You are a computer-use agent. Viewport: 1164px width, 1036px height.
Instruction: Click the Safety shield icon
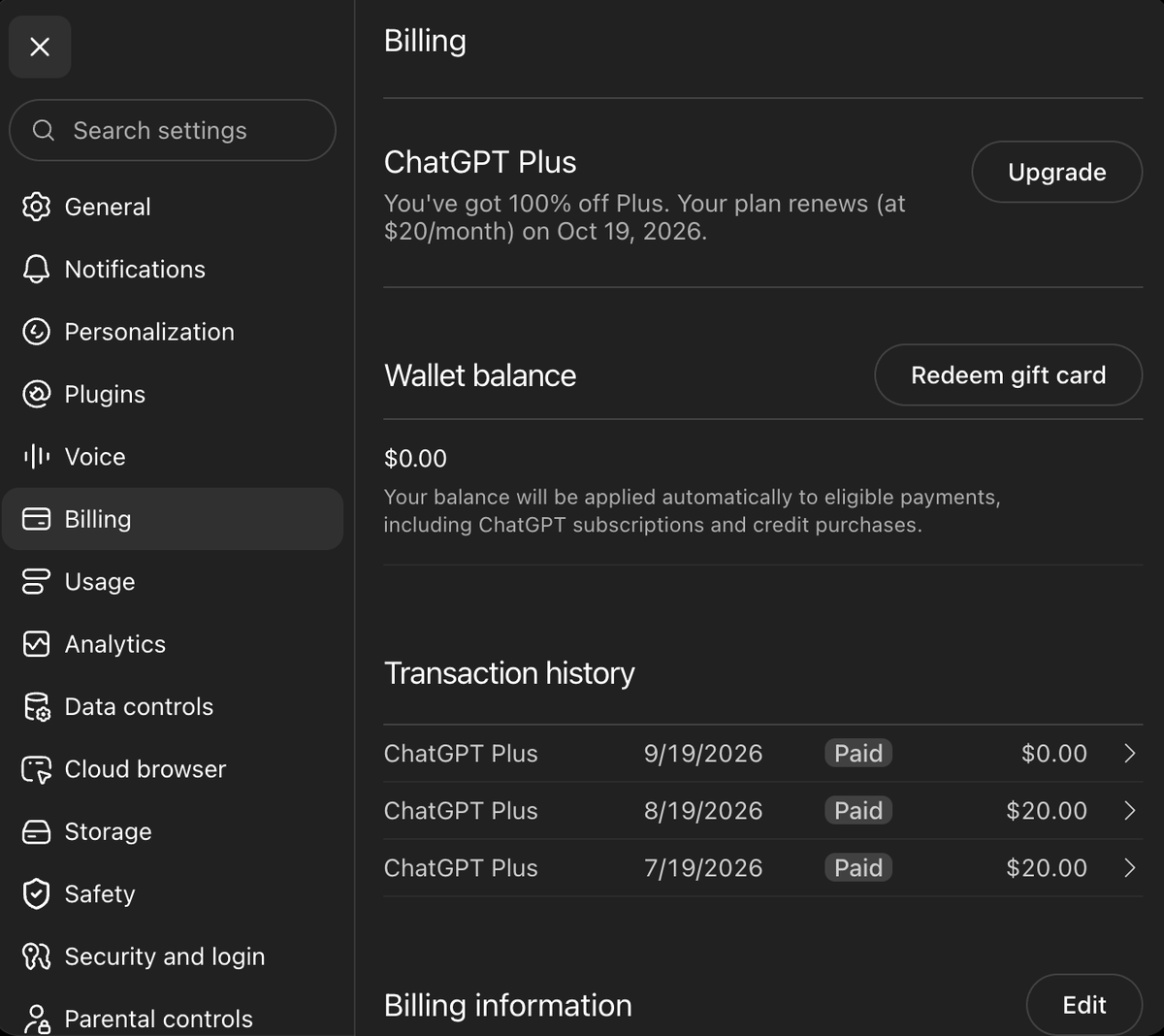tap(36, 893)
